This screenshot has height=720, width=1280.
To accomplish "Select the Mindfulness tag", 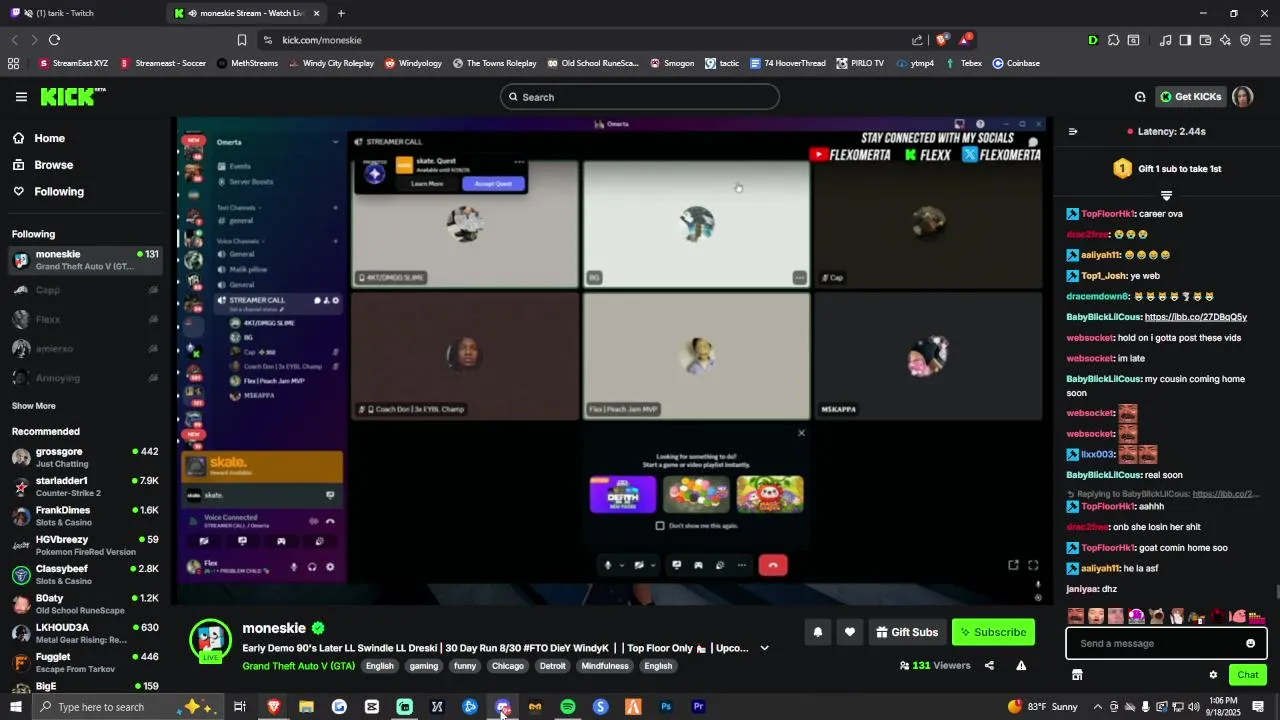I will (605, 666).
